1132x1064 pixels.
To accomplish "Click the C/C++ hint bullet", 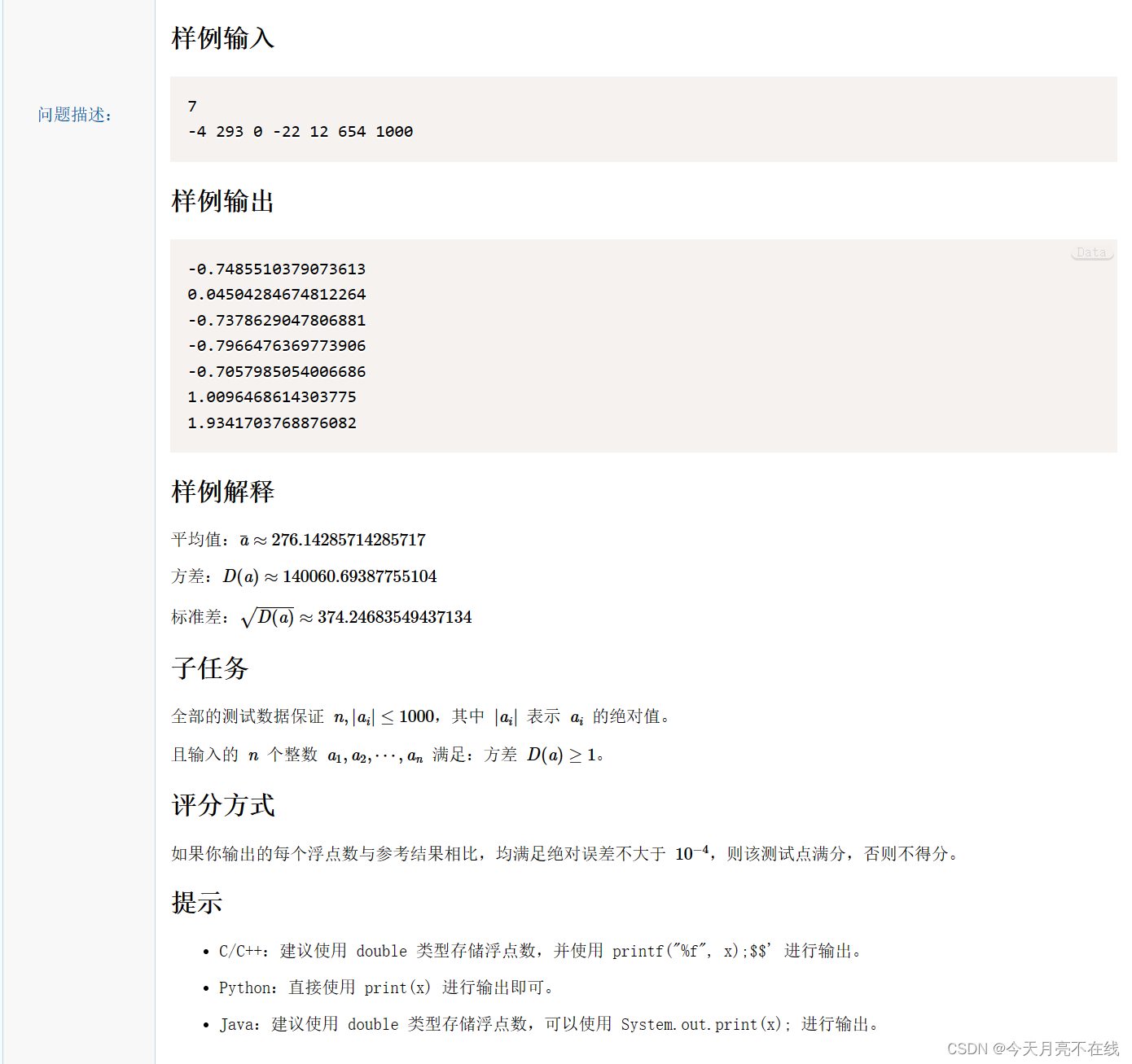I will (x=541, y=951).
